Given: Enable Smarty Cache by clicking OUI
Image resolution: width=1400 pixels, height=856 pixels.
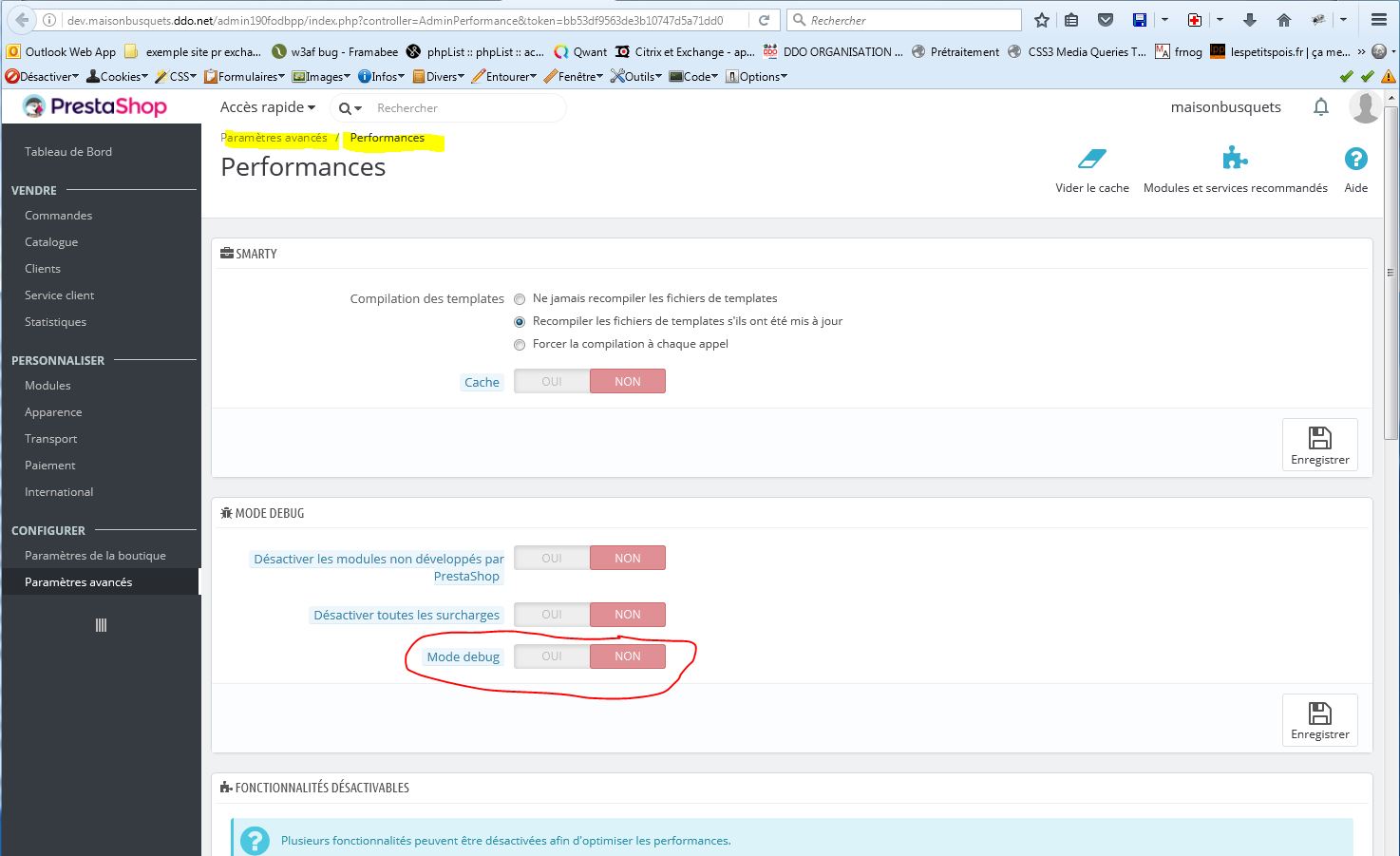Looking at the screenshot, I should point(552,382).
